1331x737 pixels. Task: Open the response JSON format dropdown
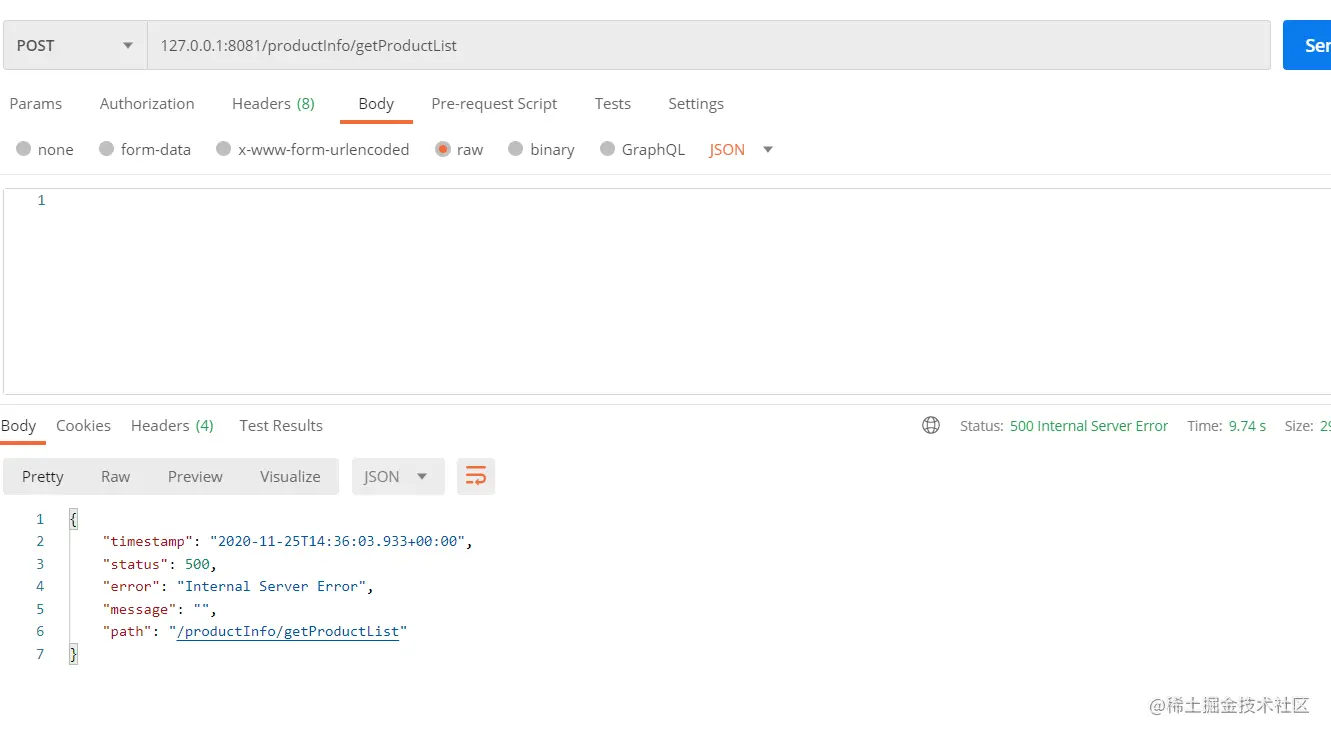(x=396, y=476)
